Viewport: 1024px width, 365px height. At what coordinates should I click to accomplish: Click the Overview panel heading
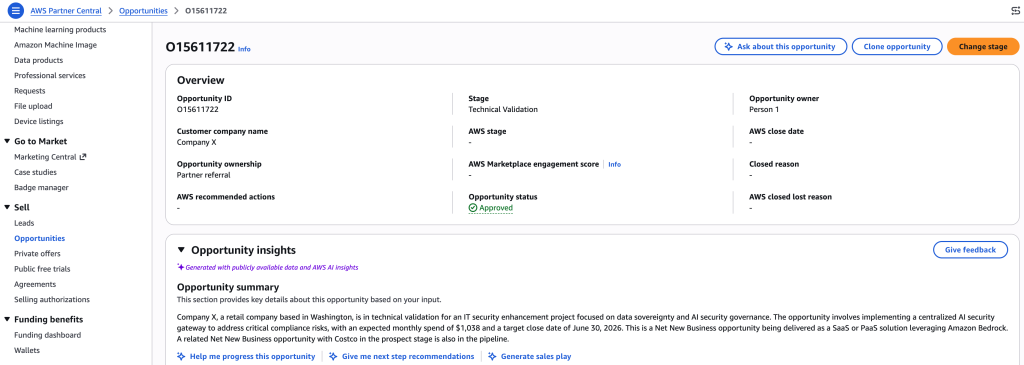pyautogui.click(x=200, y=80)
